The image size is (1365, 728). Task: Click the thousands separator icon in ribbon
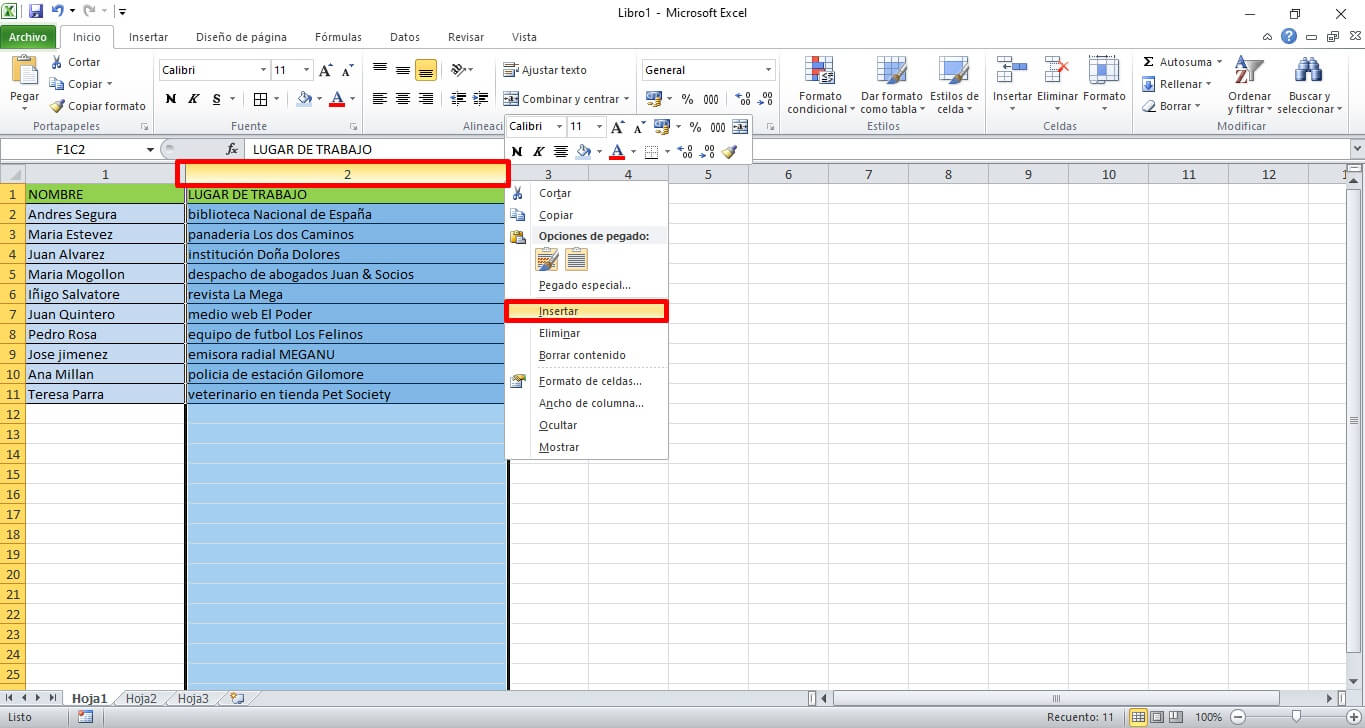pos(710,99)
